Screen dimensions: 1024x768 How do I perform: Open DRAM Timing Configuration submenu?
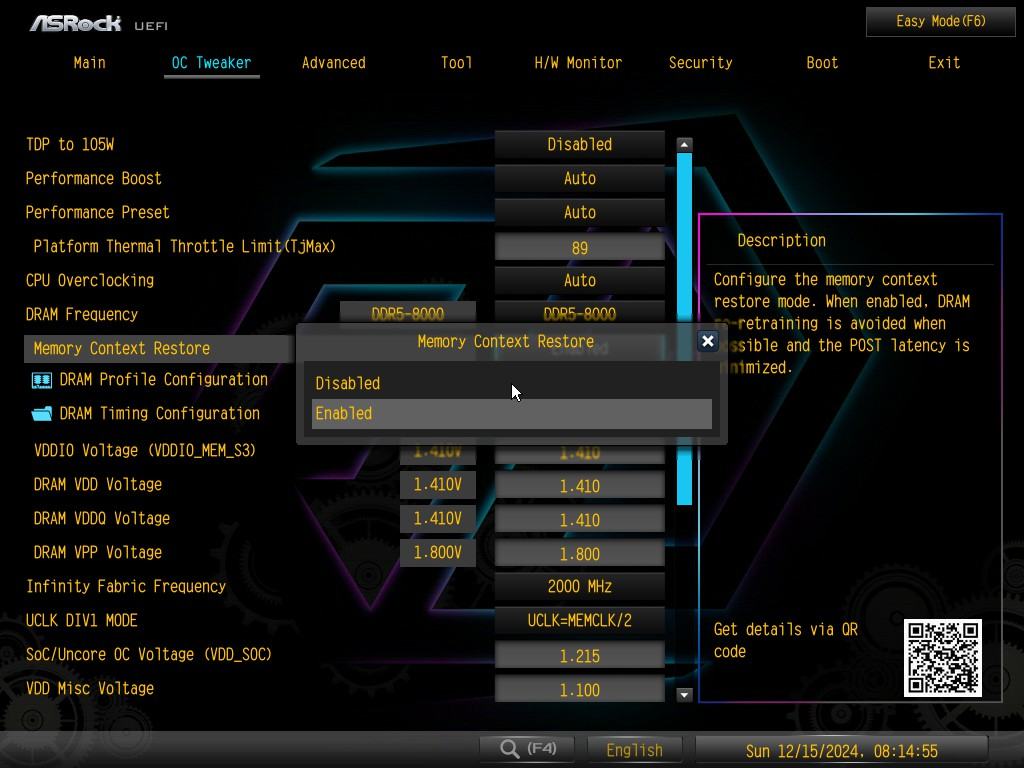(x=159, y=413)
